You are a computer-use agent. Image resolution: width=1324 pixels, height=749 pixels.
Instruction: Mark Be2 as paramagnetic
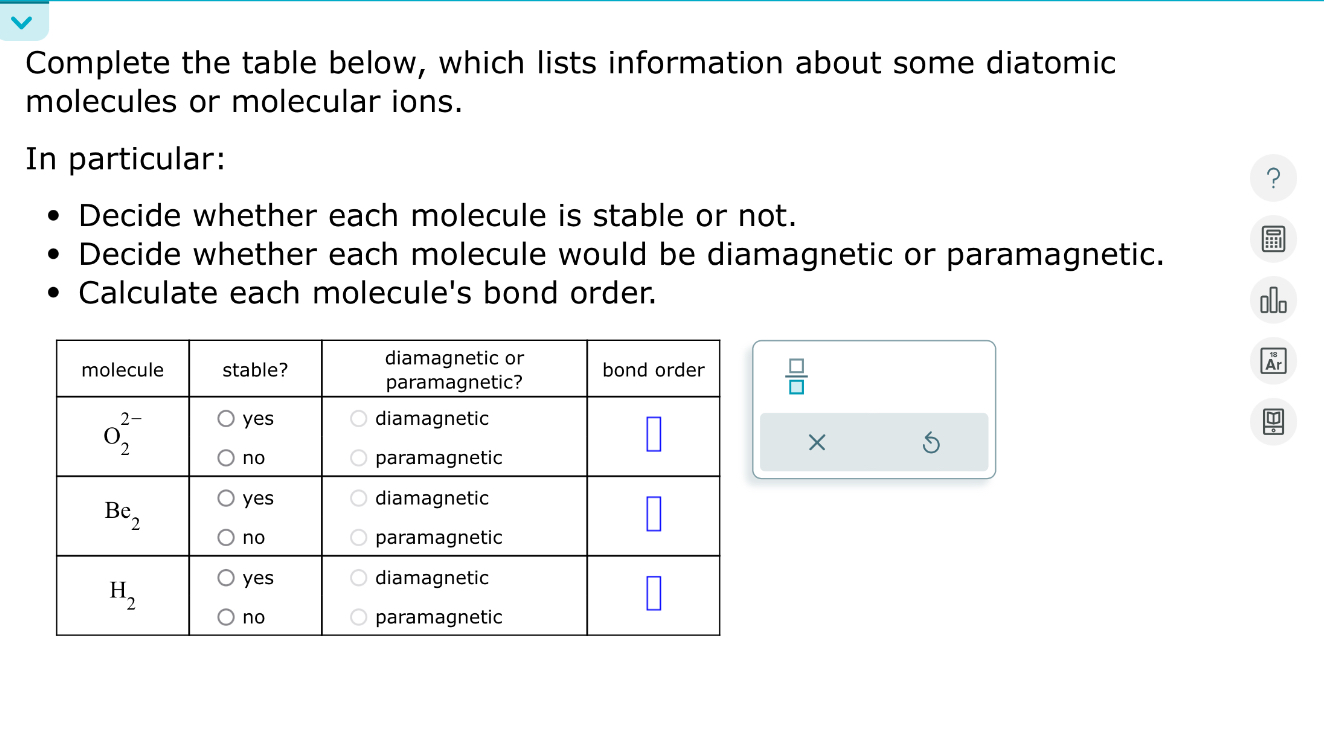pyautogui.click(x=357, y=537)
